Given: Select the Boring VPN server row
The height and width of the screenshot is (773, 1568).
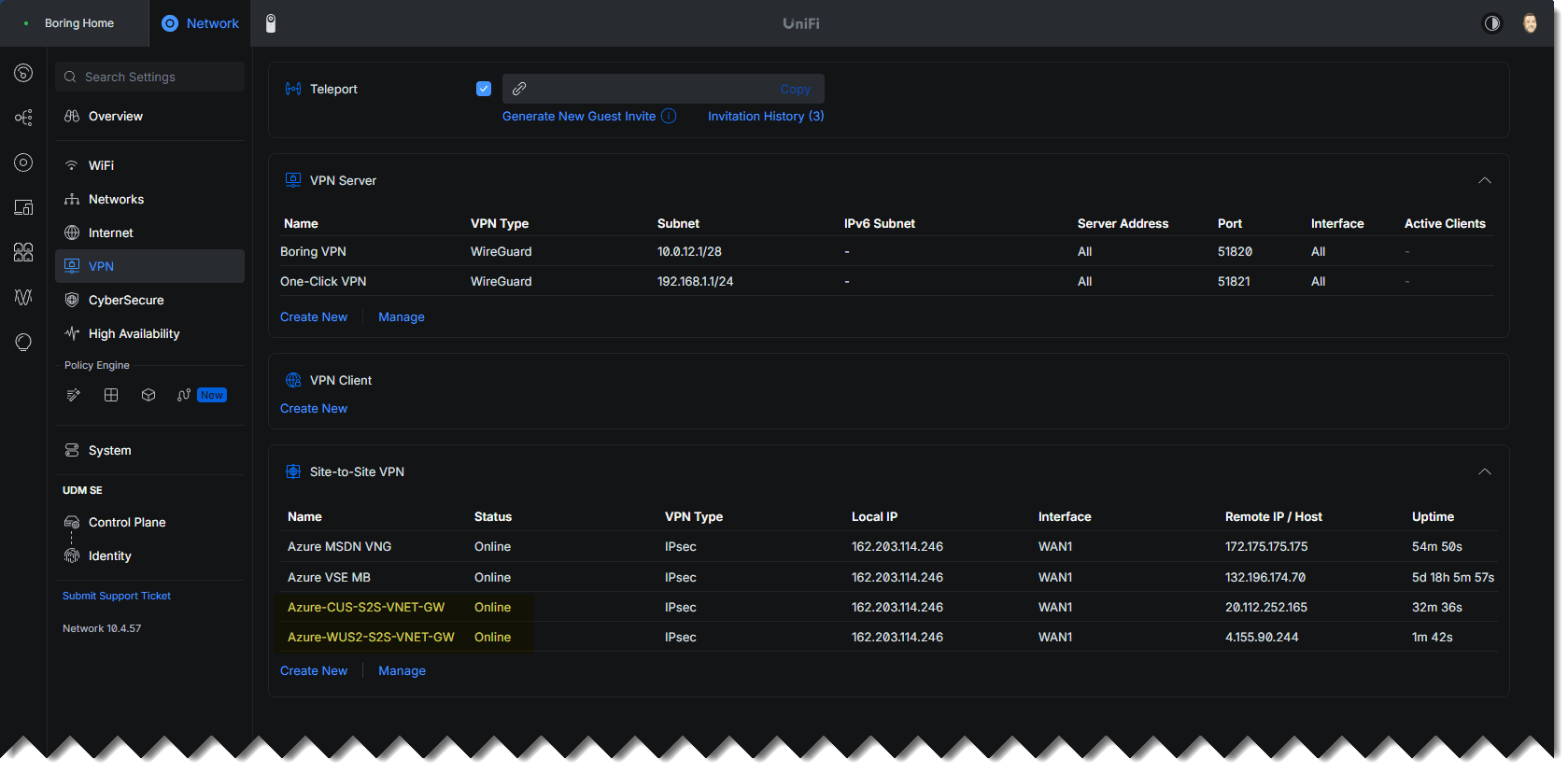Looking at the screenshot, I should [885, 251].
